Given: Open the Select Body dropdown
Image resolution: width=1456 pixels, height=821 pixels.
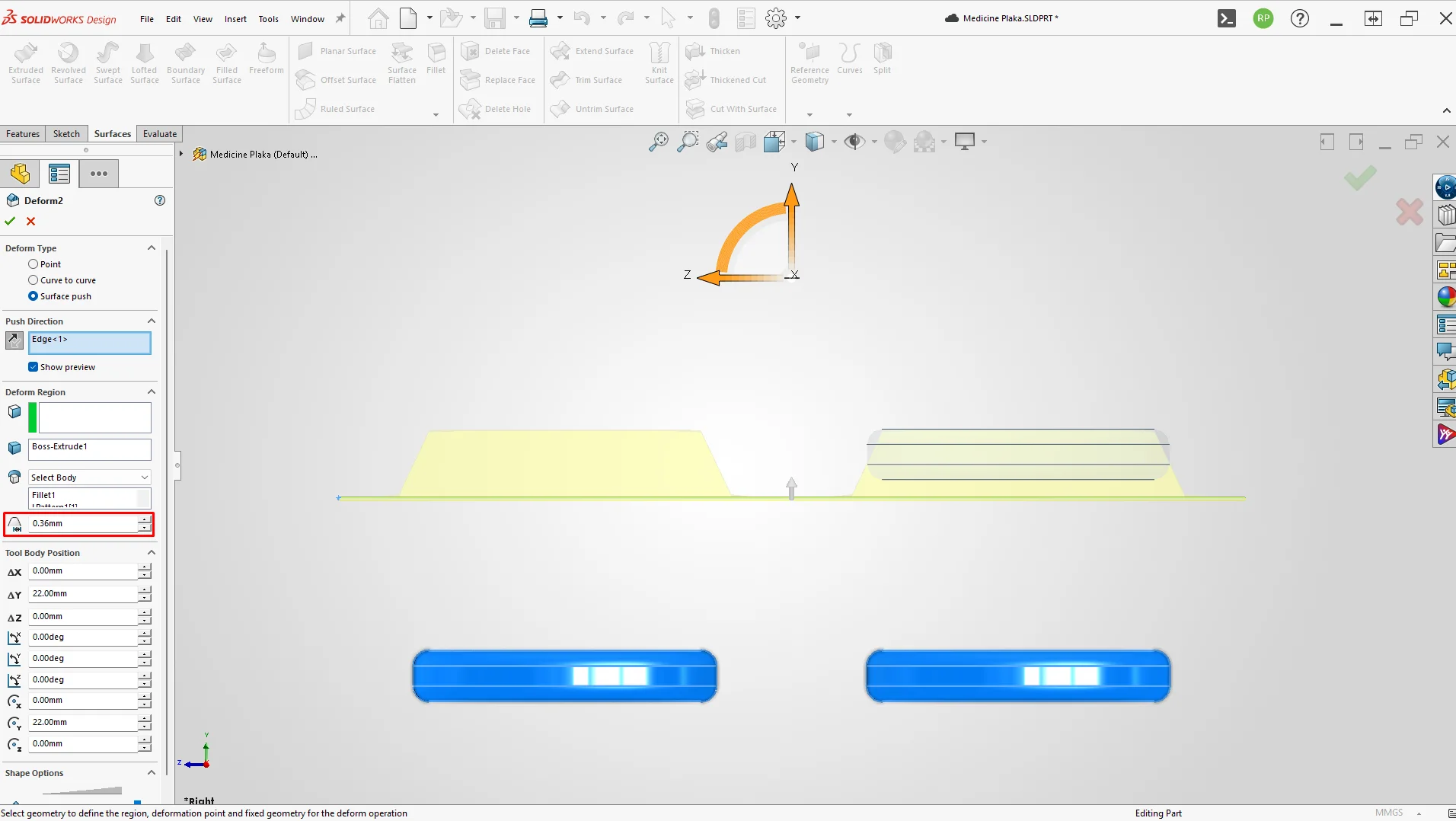Looking at the screenshot, I should (x=90, y=478).
